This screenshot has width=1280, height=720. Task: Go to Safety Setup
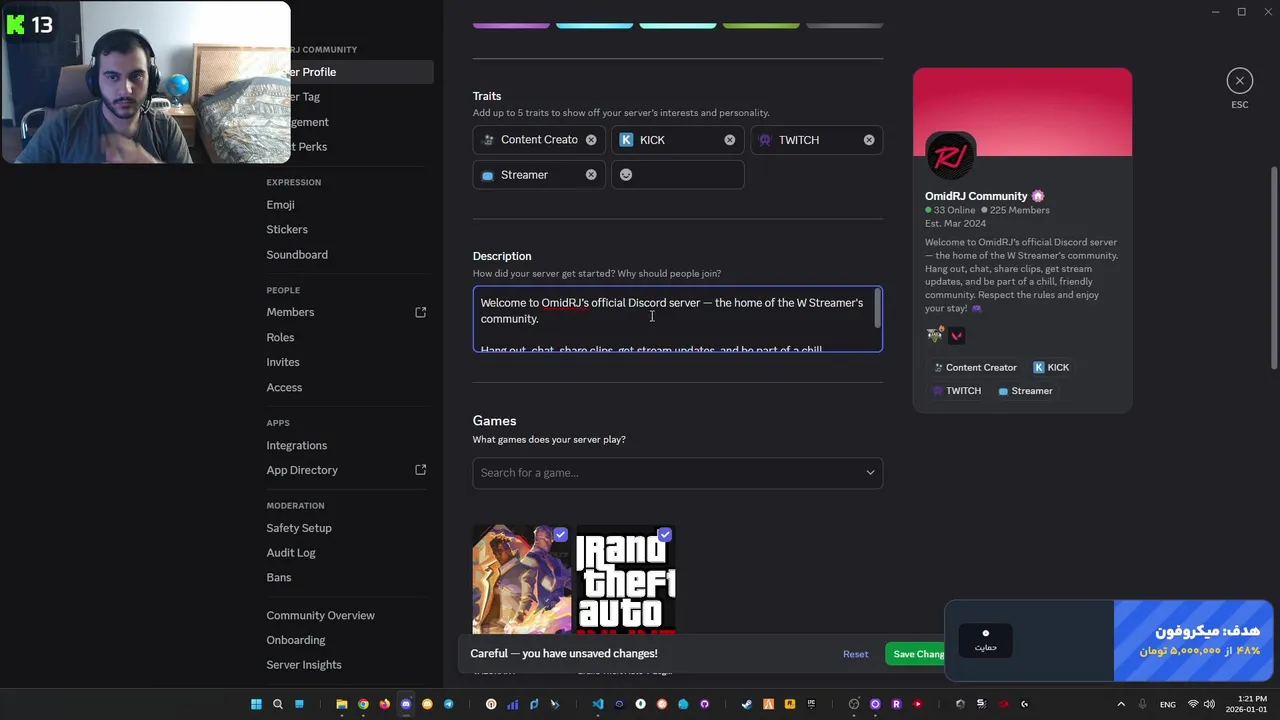[x=299, y=528]
